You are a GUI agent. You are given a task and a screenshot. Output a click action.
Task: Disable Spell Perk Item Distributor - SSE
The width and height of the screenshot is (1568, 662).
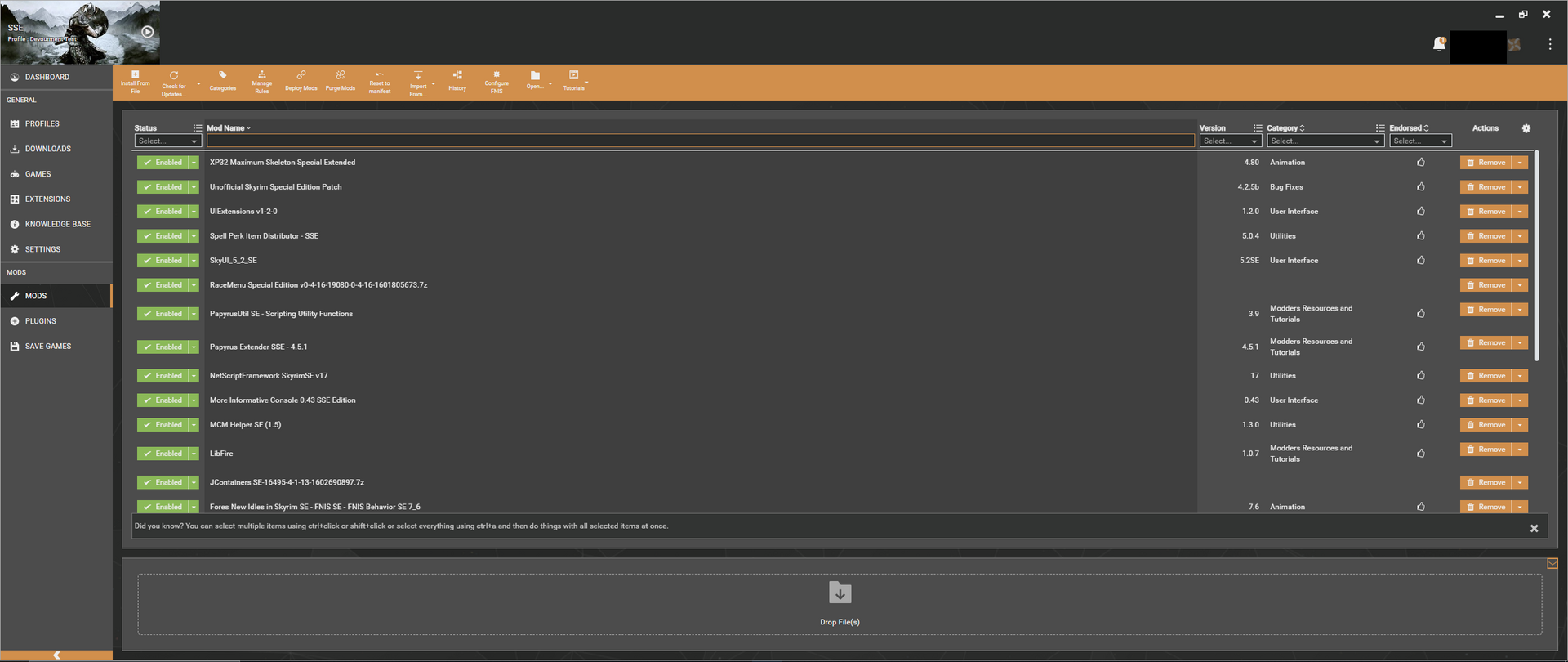click(163, 236)
